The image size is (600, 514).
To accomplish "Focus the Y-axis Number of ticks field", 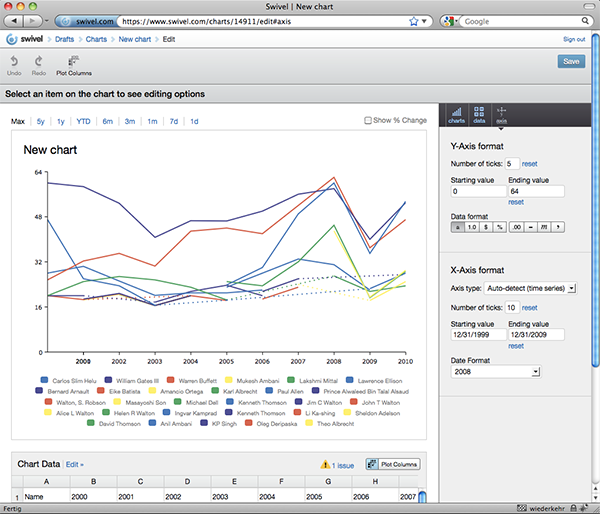I will [x=512, y=164].
